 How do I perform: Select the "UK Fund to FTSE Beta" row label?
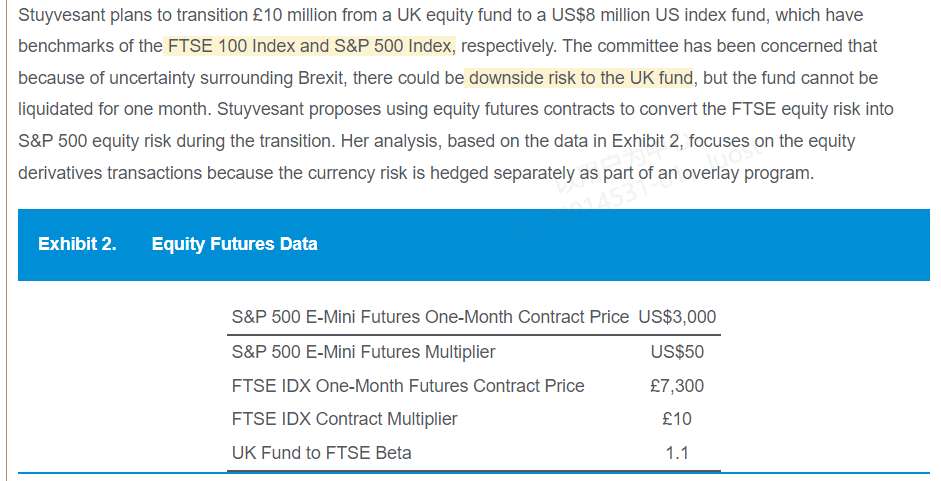(321, 453)
